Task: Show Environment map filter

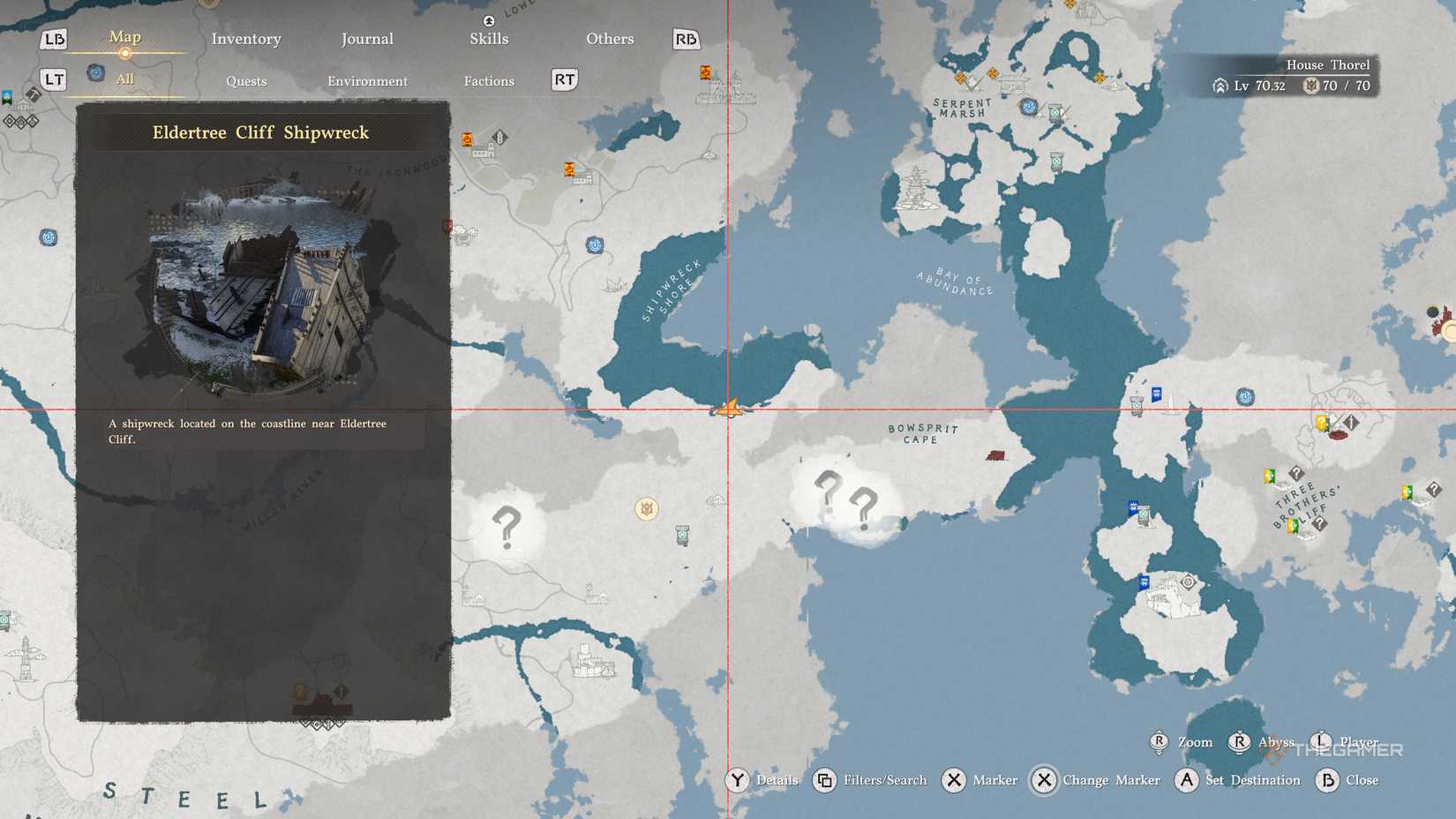Action: (x=367, y=81)
